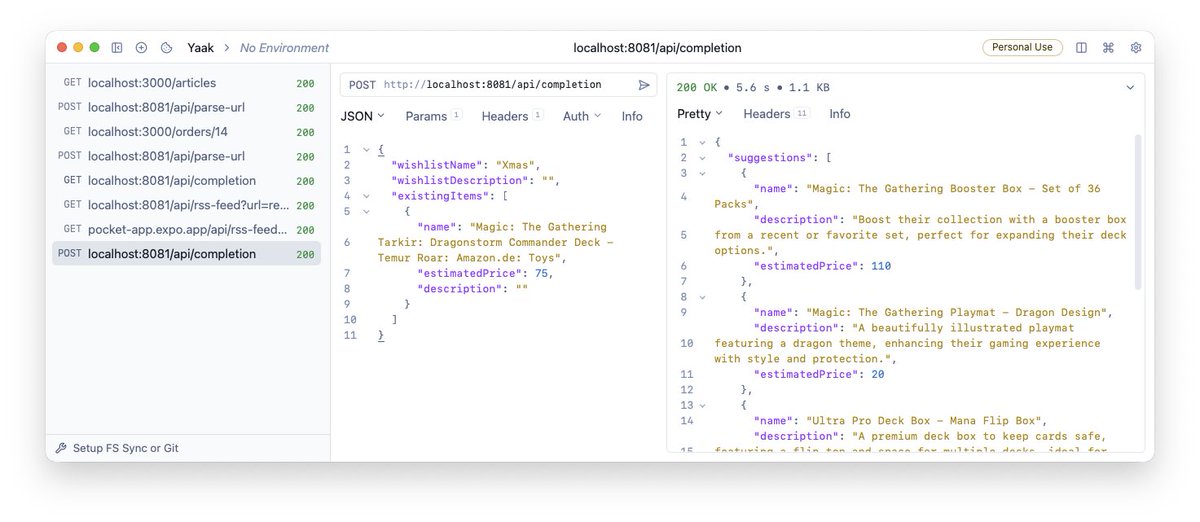1200x522 pixels.
Task: Select the GET localhost:3000/articles request
Action: [187, 83]
